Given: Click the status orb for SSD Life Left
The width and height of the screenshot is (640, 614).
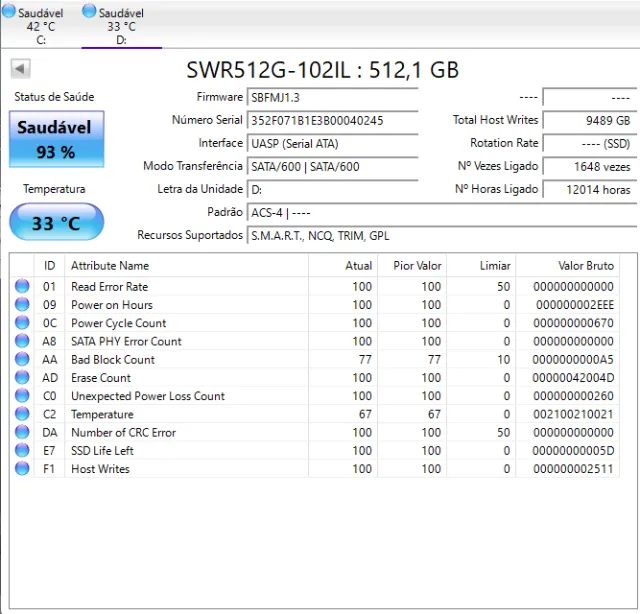Looking at the screenshot, I should [x=22, y=450].
